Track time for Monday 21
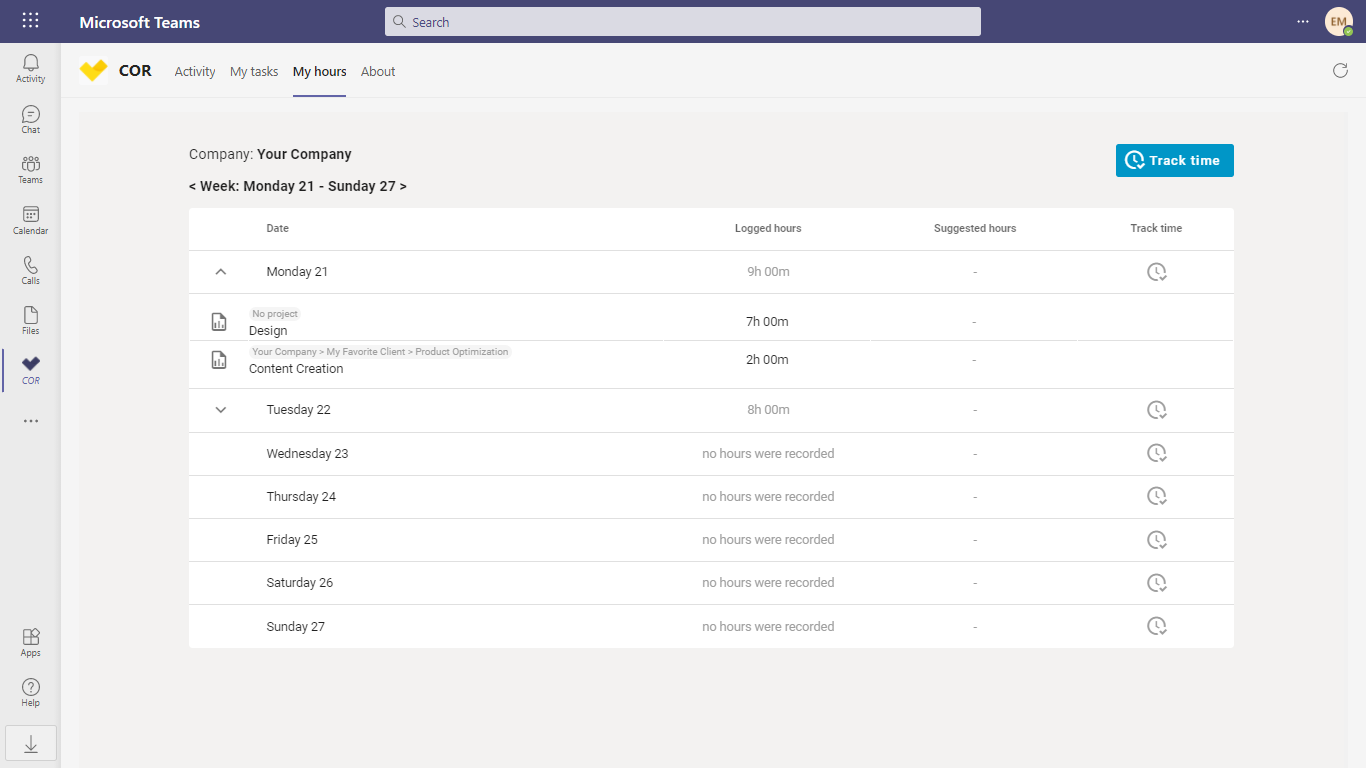Image resolution: width=1366 pixels, height=768 pixels. (x=1157, y=272)
